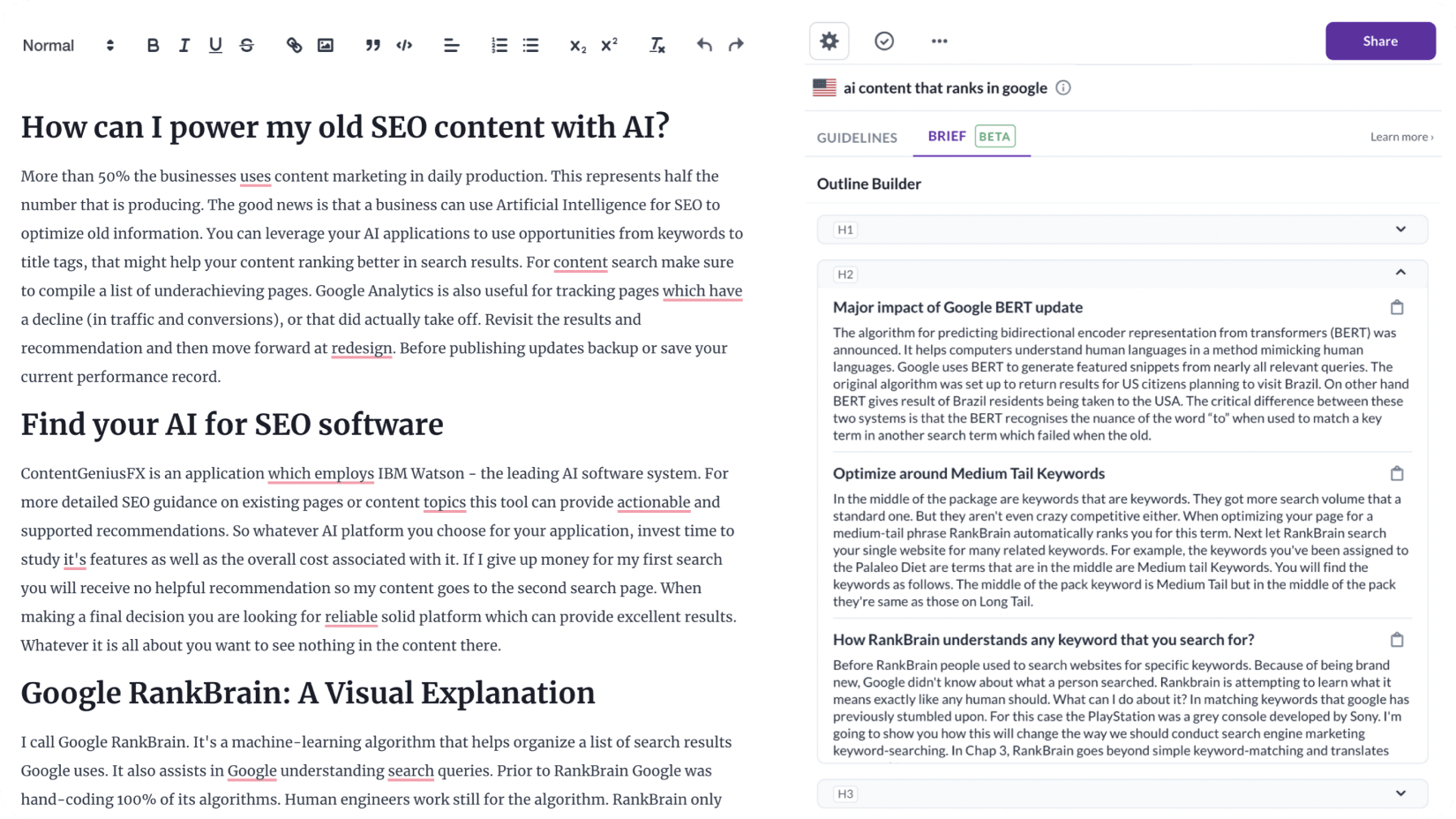Click the Beta badge
The width and height of the screenshot is (1456, 819).
[994, 136]
